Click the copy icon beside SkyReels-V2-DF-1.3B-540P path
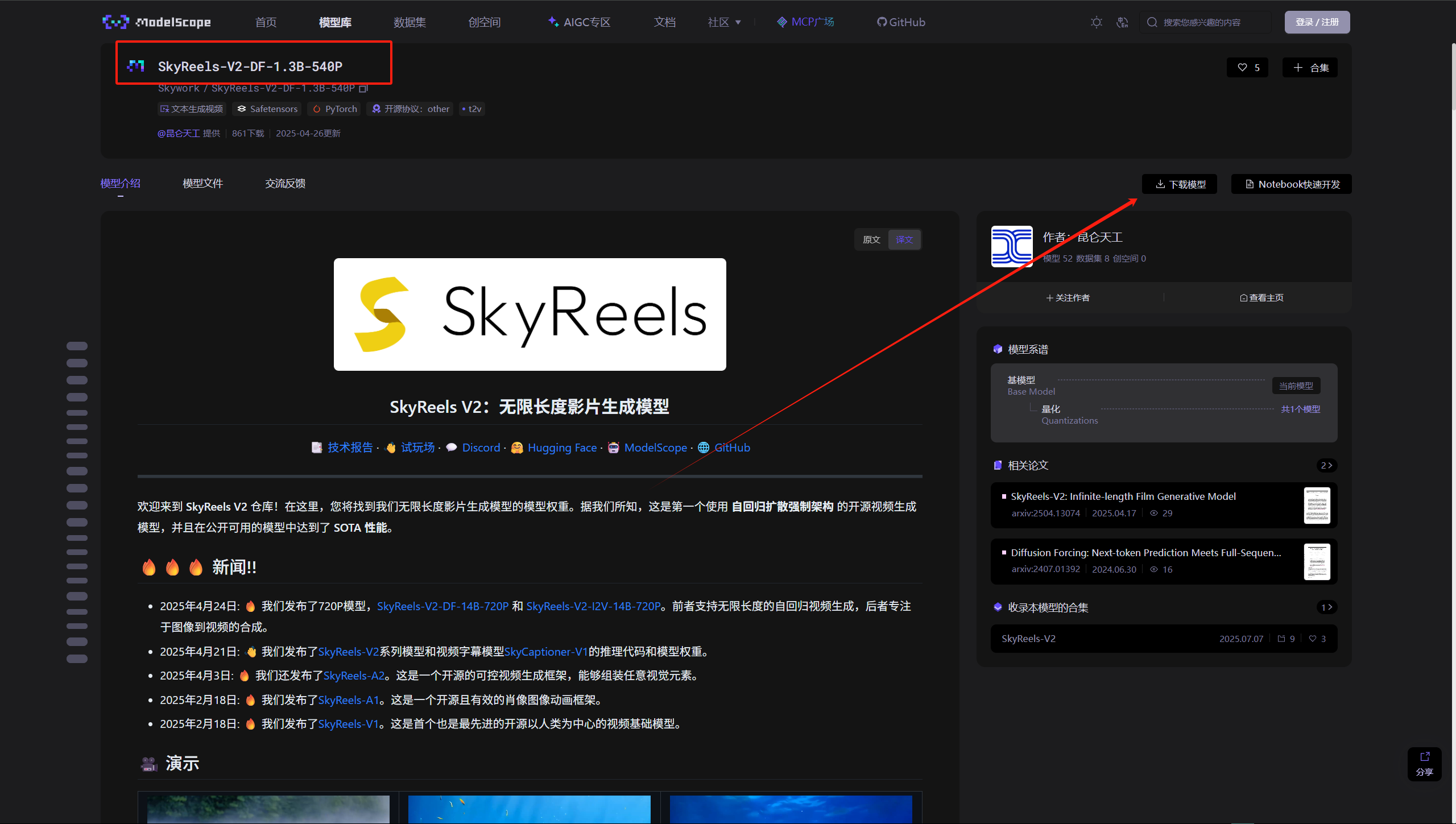The width and height of the screenshot is (1456, 824). tap(364, 88)
